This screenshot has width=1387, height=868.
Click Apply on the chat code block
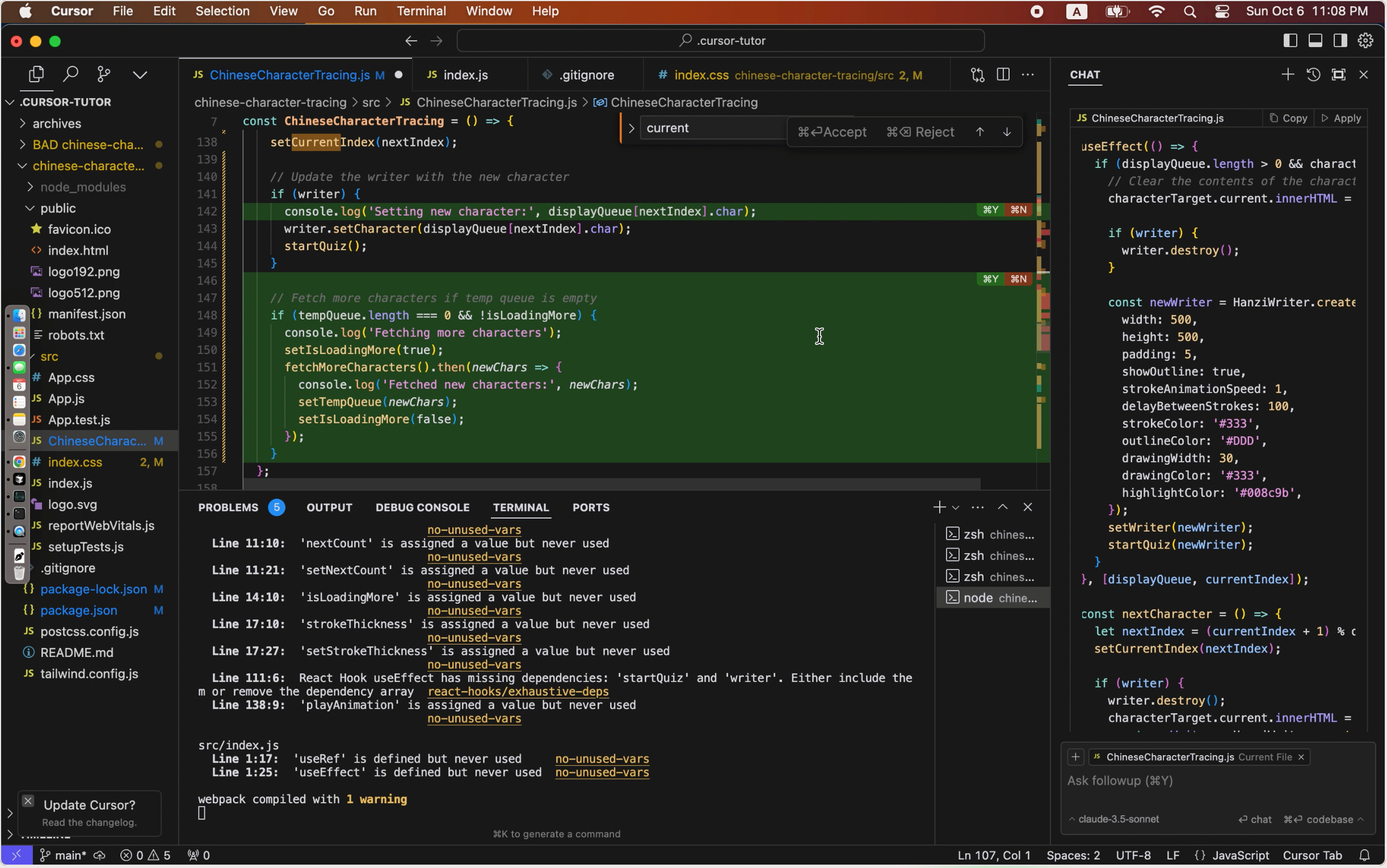[1341, 118]
